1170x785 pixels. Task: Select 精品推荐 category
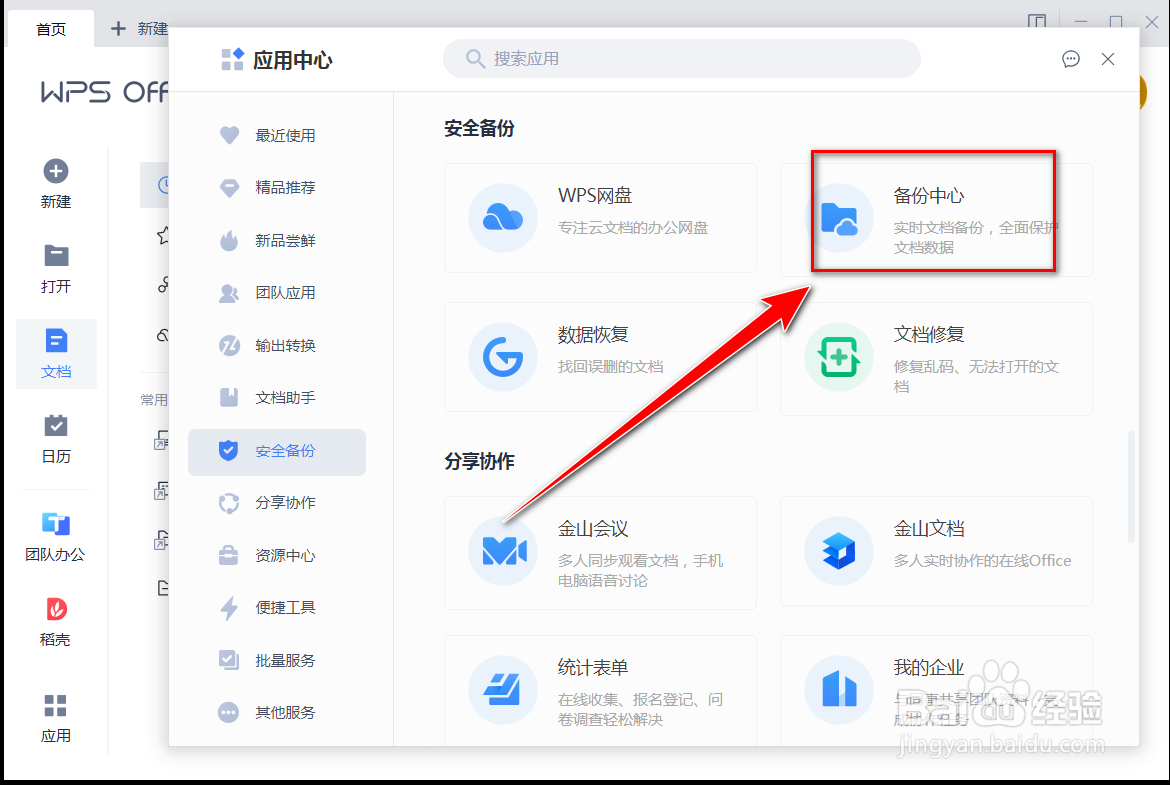277,187
